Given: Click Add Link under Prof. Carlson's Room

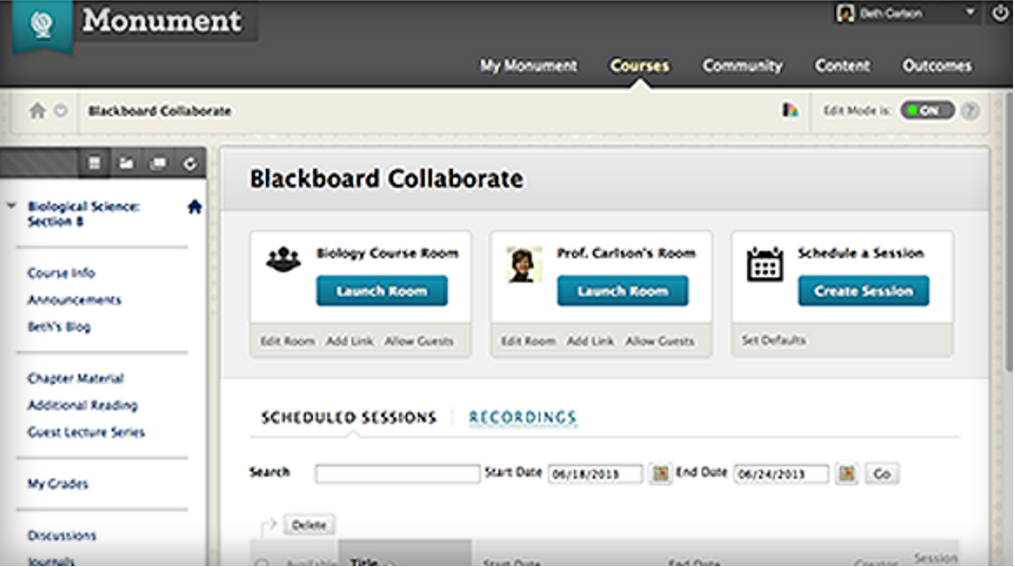Looking at the screenshot, I should click(x=590, y=341).
